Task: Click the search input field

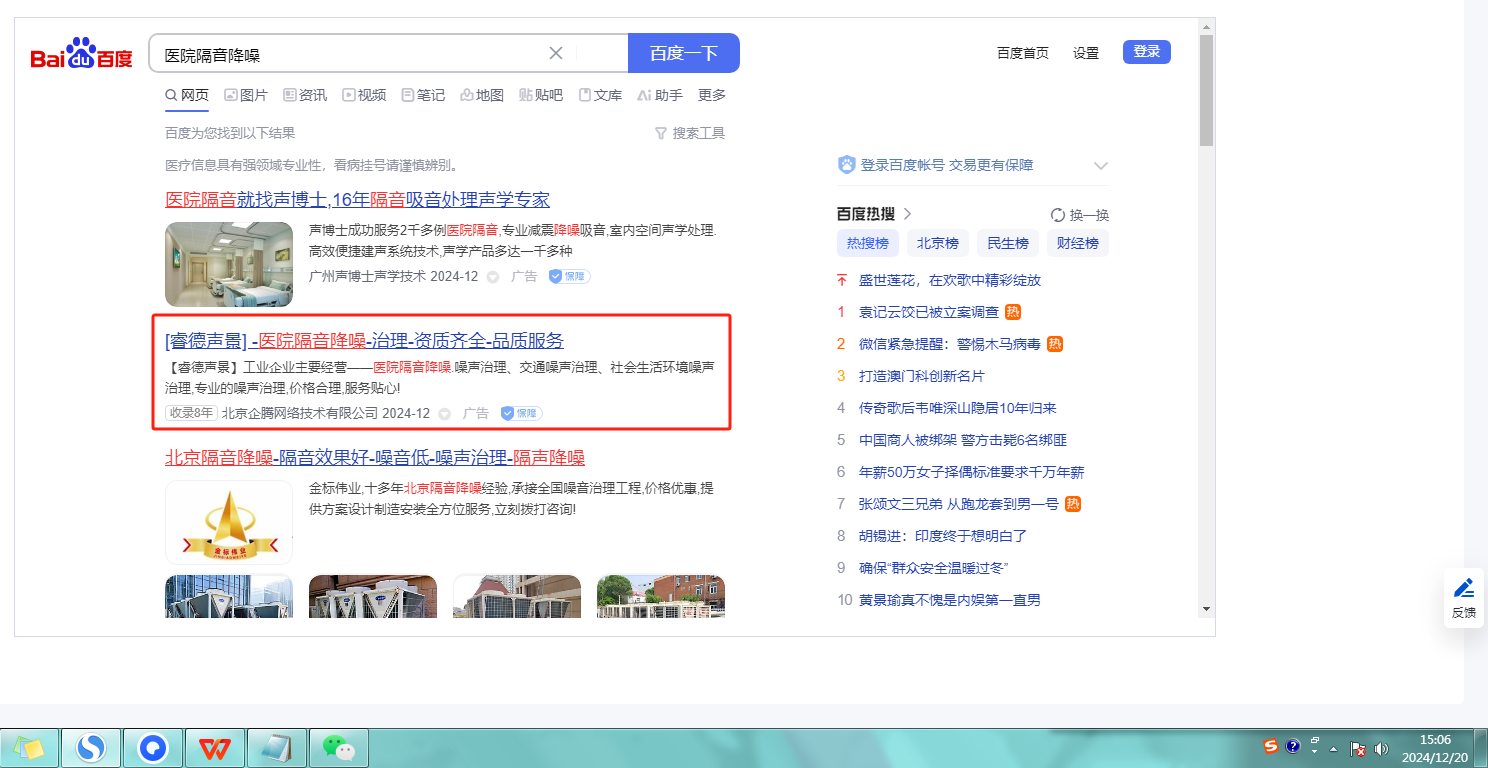Action: 350,54
